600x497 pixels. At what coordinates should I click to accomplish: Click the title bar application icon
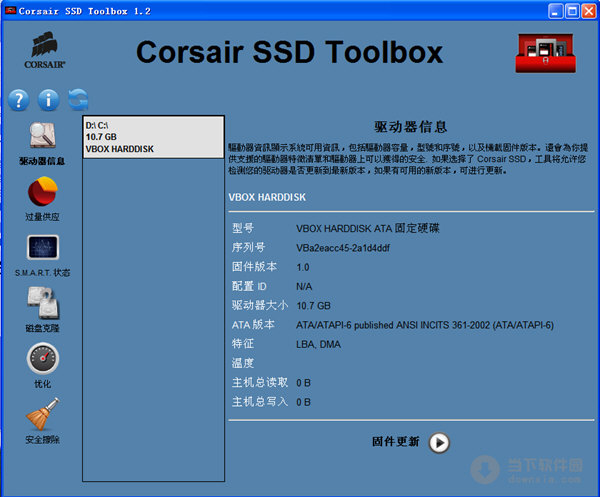click(x=12, y=10)
